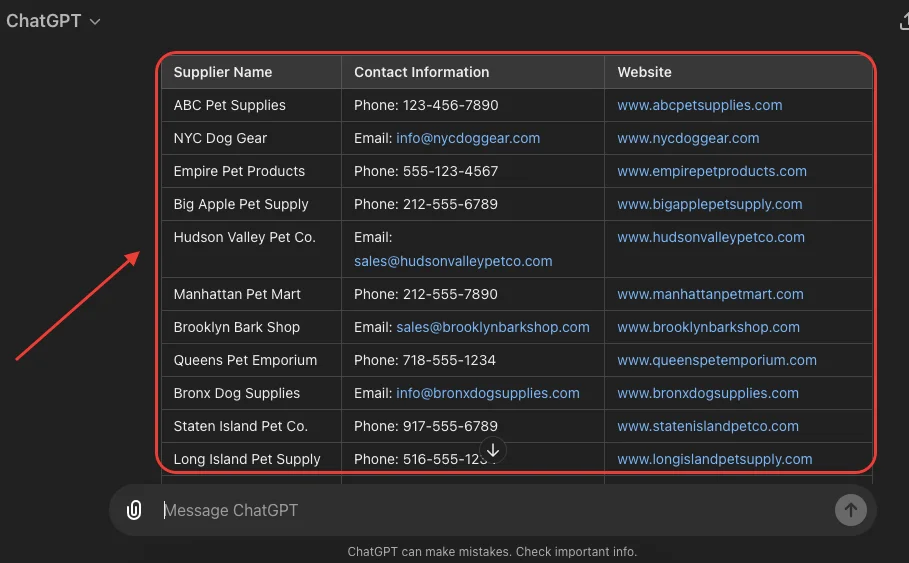Attach a file using the paperclip icon
The width and height of the screenshot is (909, 563).
[134, 510]
